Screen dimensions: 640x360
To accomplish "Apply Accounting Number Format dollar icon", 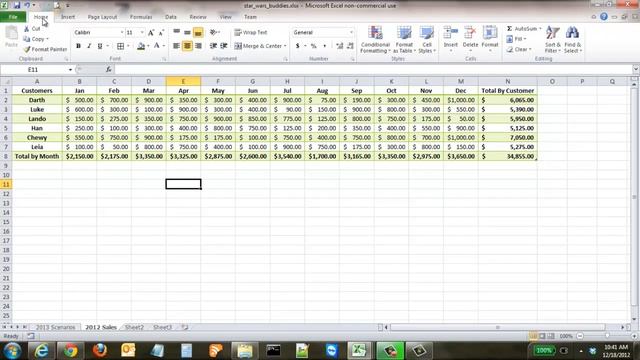I will 298,46.
